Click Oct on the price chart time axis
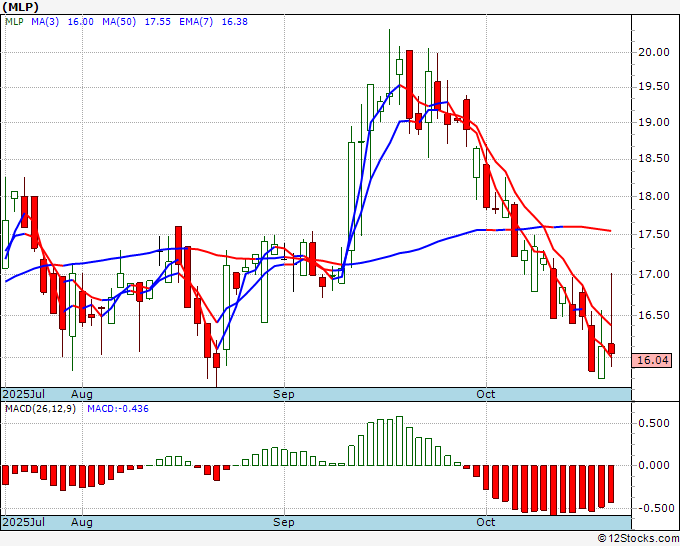 [486, 394]
